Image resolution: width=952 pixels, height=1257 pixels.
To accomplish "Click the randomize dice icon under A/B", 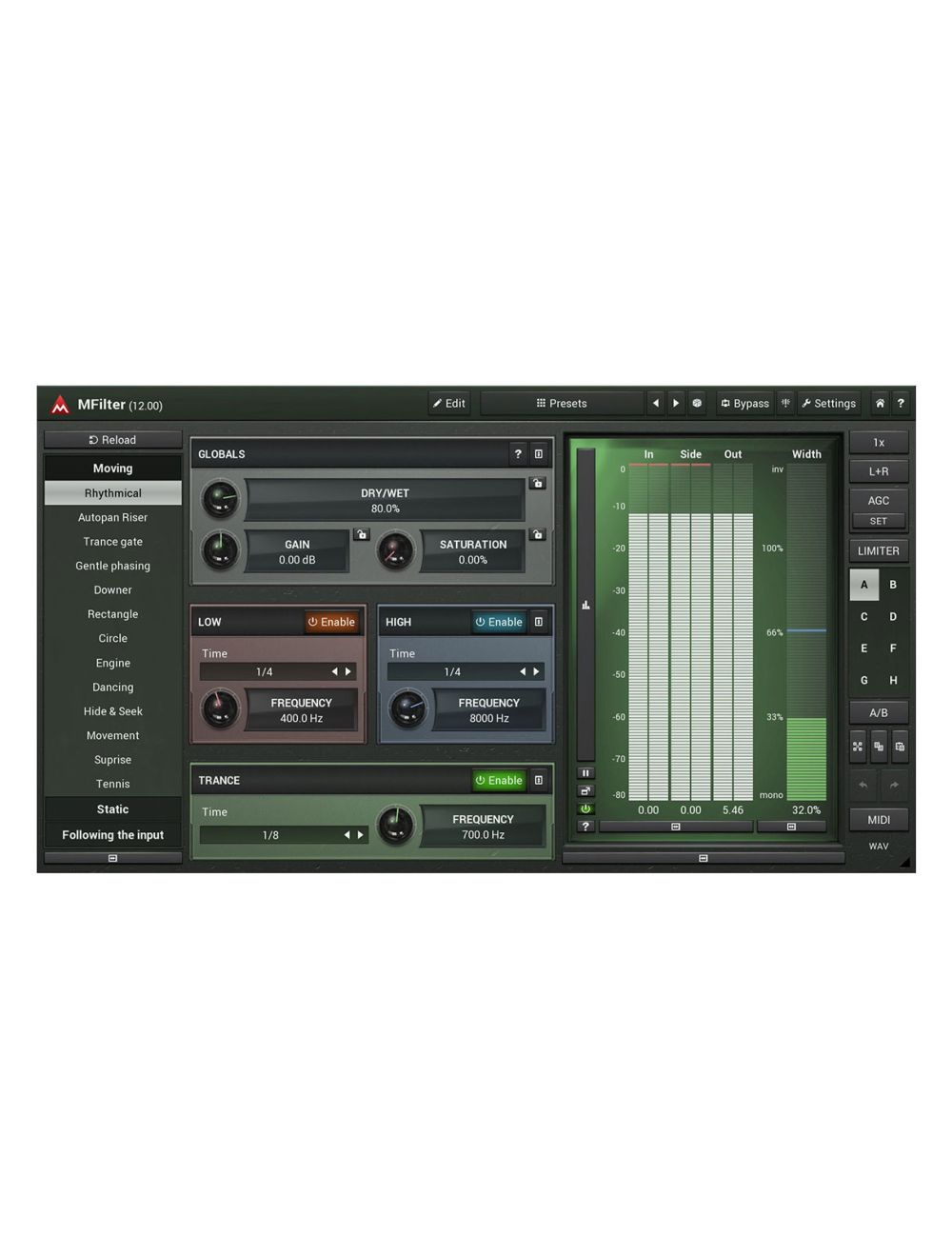I will [x=858, y=747].
